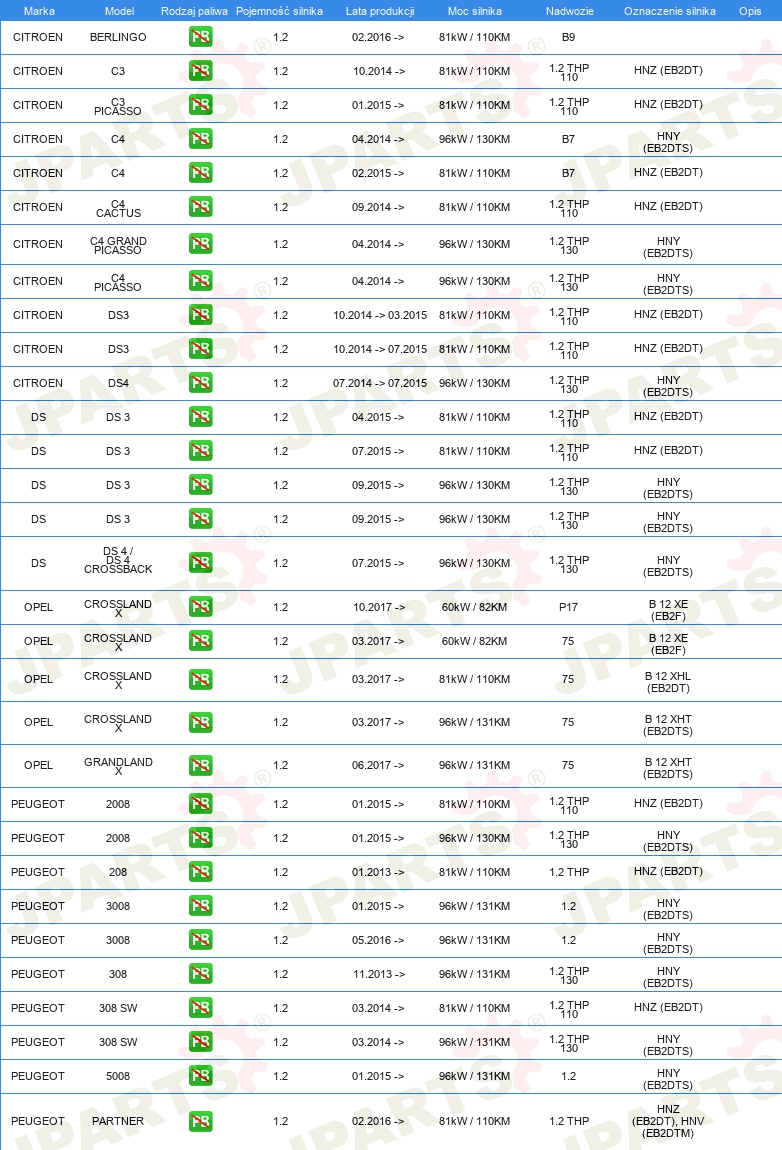
Task: Click the fuel icon in the GRANDLAND X row
Action: coord(200,765)
